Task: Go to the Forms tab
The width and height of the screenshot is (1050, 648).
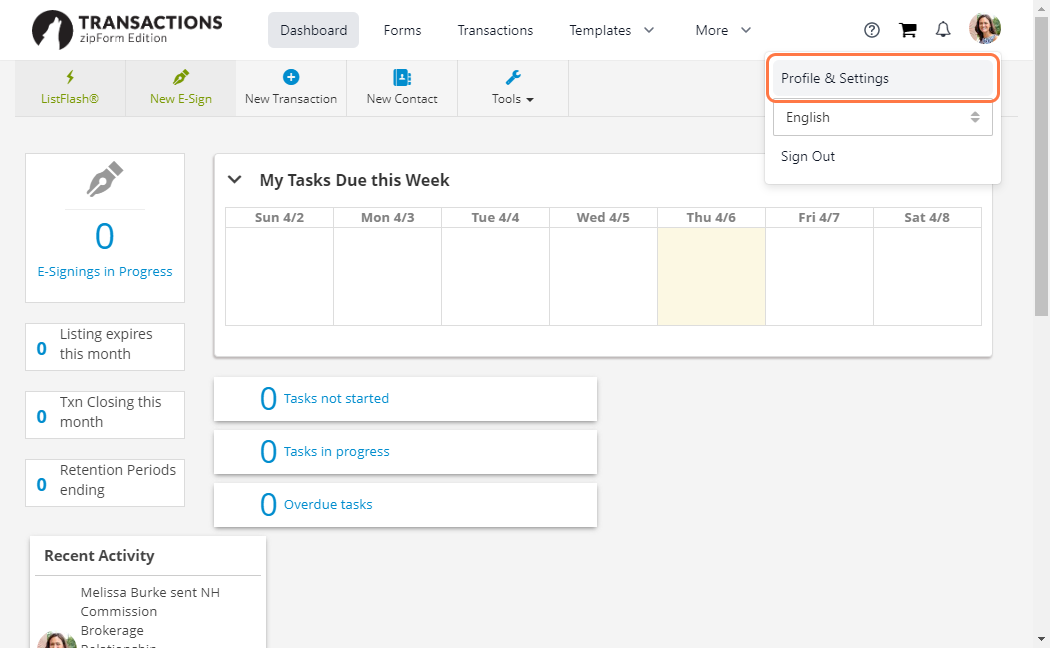Action: 402,30
